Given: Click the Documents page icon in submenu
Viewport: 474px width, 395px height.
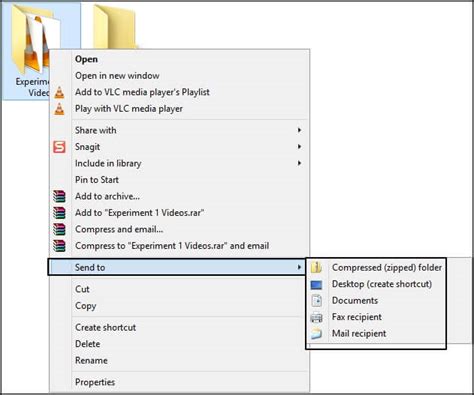Looking at the screenshot, I should 316,301.
